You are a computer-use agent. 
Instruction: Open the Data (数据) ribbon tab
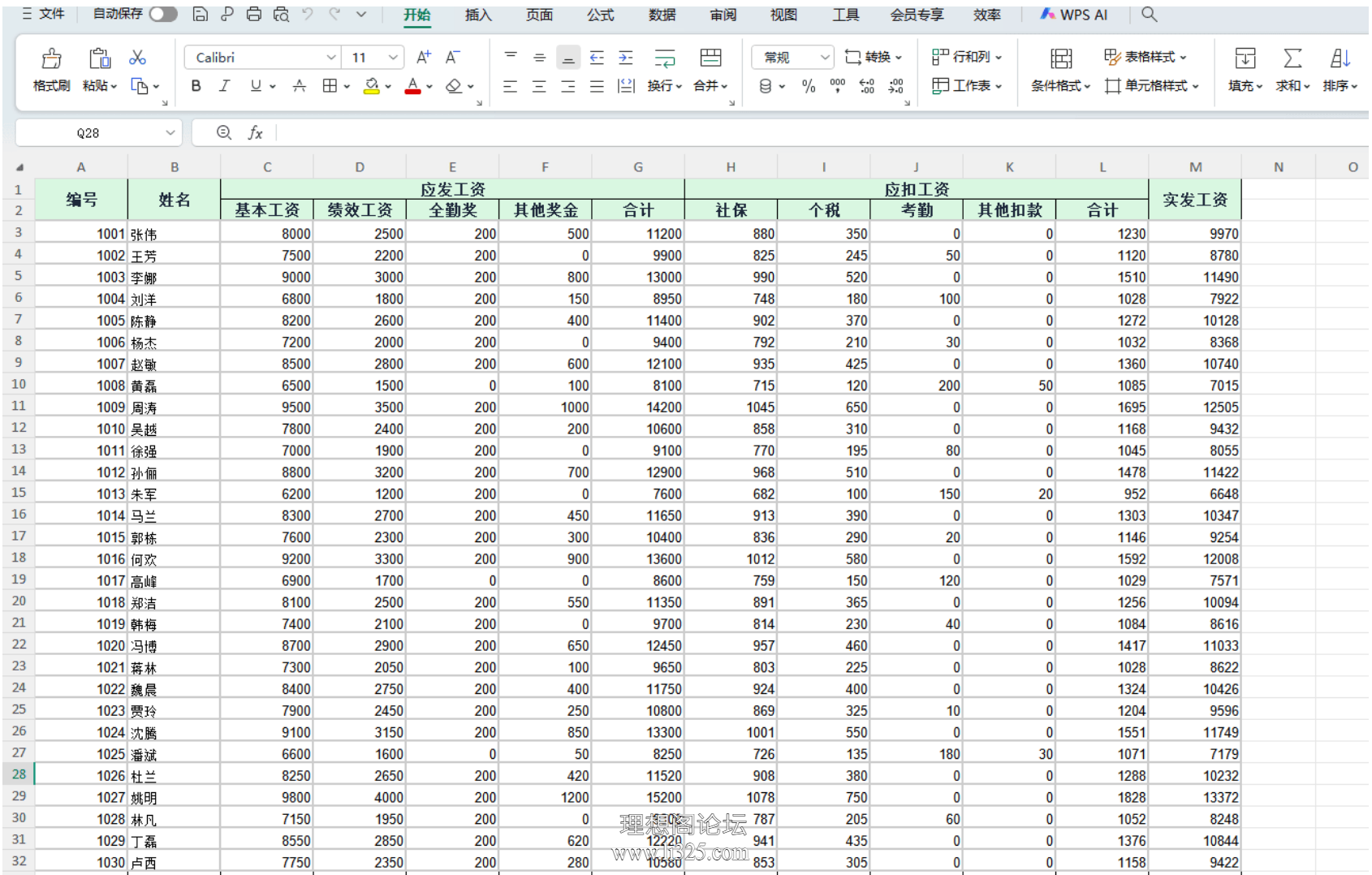[x=662, y=15]
